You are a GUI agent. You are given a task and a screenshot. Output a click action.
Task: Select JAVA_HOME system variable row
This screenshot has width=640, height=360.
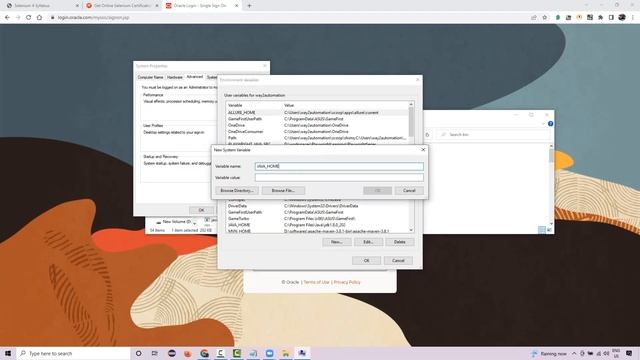(317, 225)
